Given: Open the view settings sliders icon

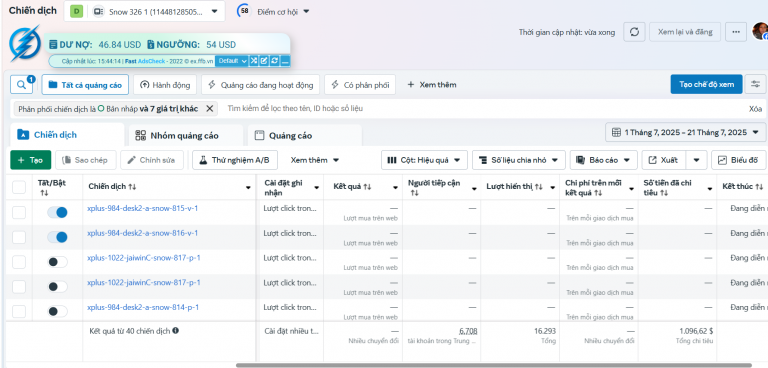Looking at the screenshot, I should [755, 84].
